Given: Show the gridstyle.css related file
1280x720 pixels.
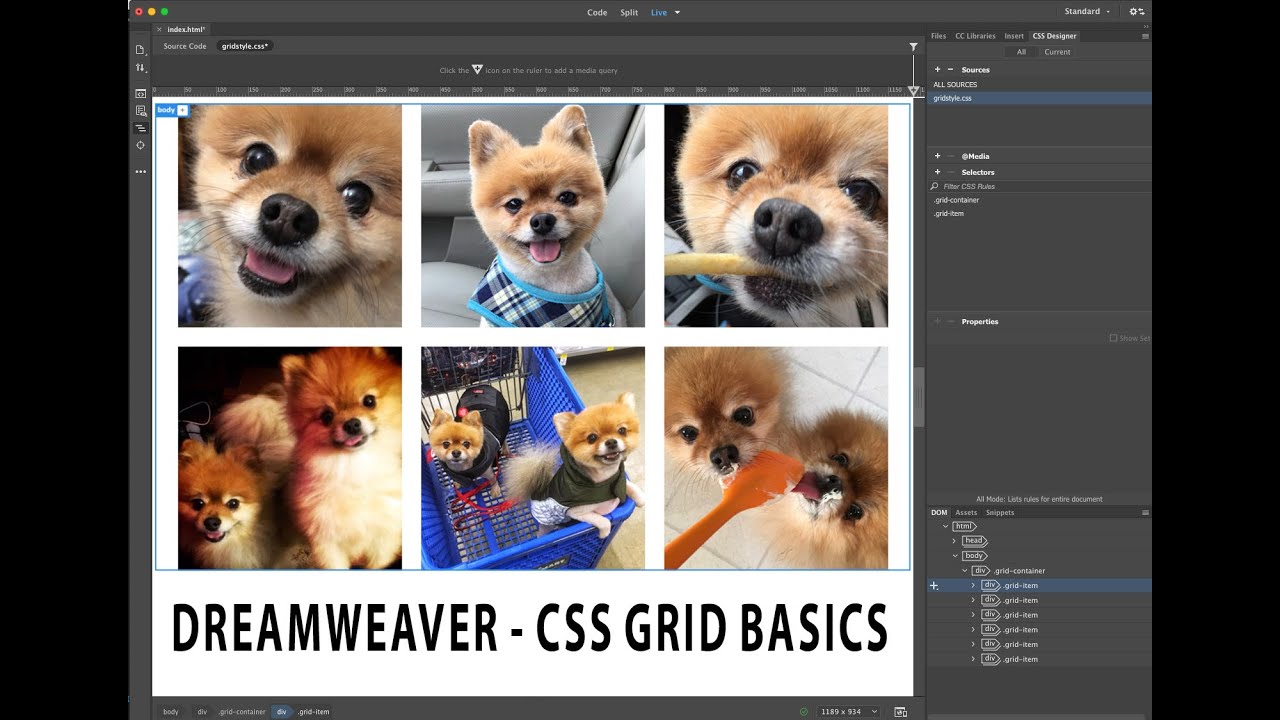Looking at the screenshot, I should point(245,47).
